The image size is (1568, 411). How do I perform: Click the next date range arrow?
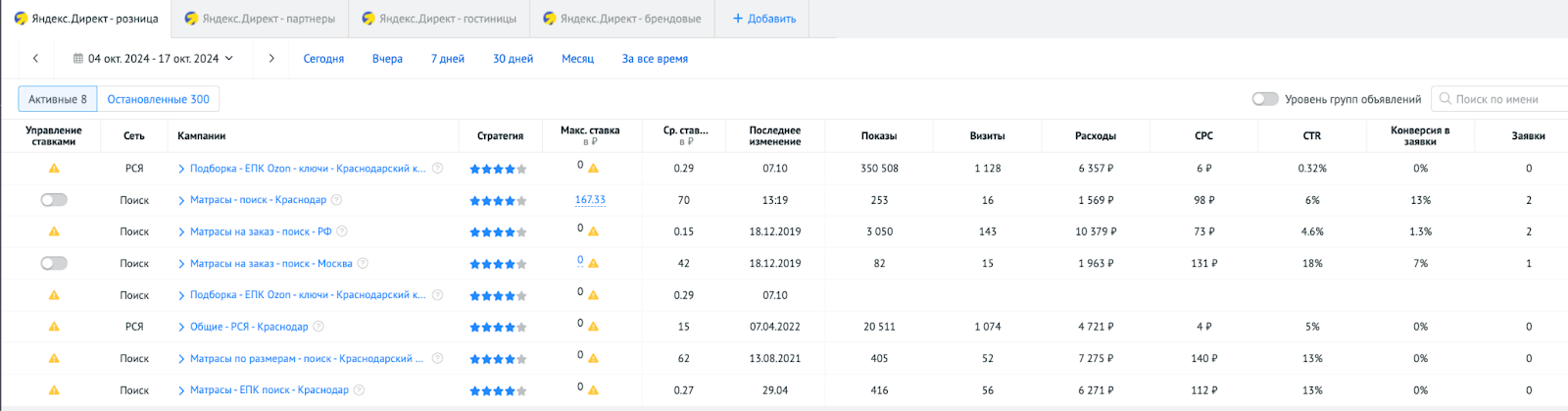271,59
